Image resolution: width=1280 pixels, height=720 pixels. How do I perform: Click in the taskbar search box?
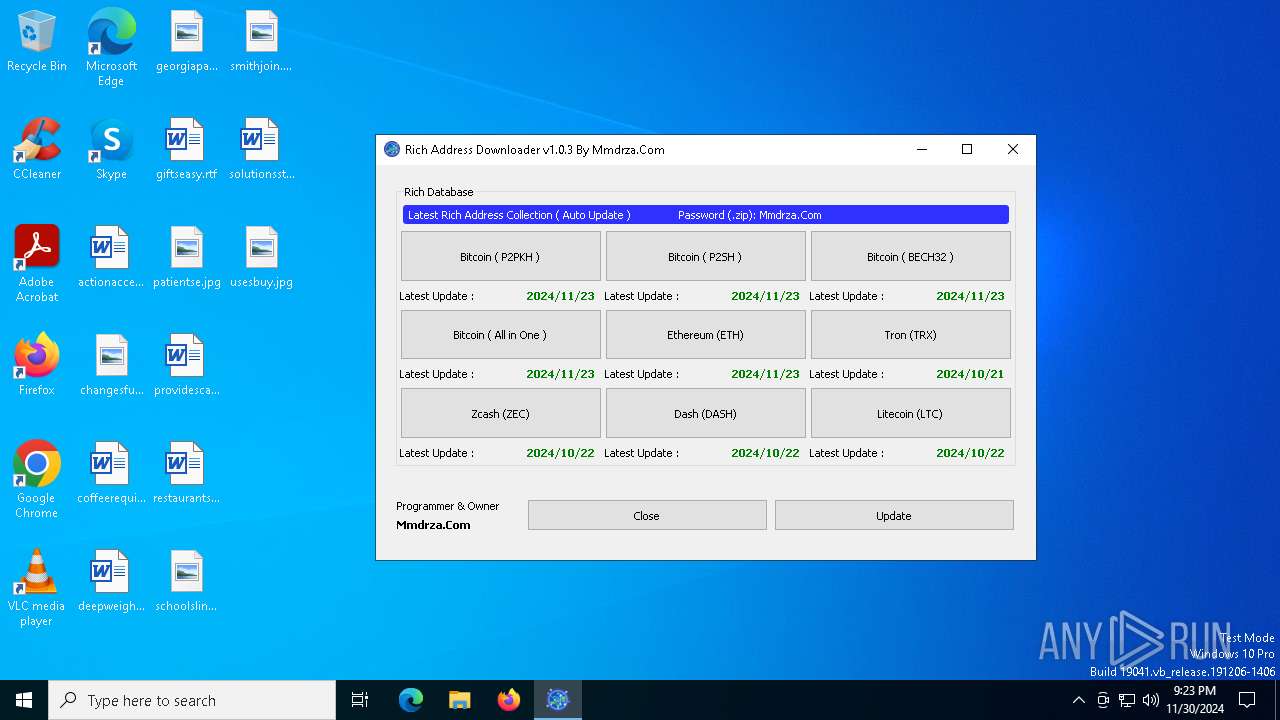[x=192, y=700]
